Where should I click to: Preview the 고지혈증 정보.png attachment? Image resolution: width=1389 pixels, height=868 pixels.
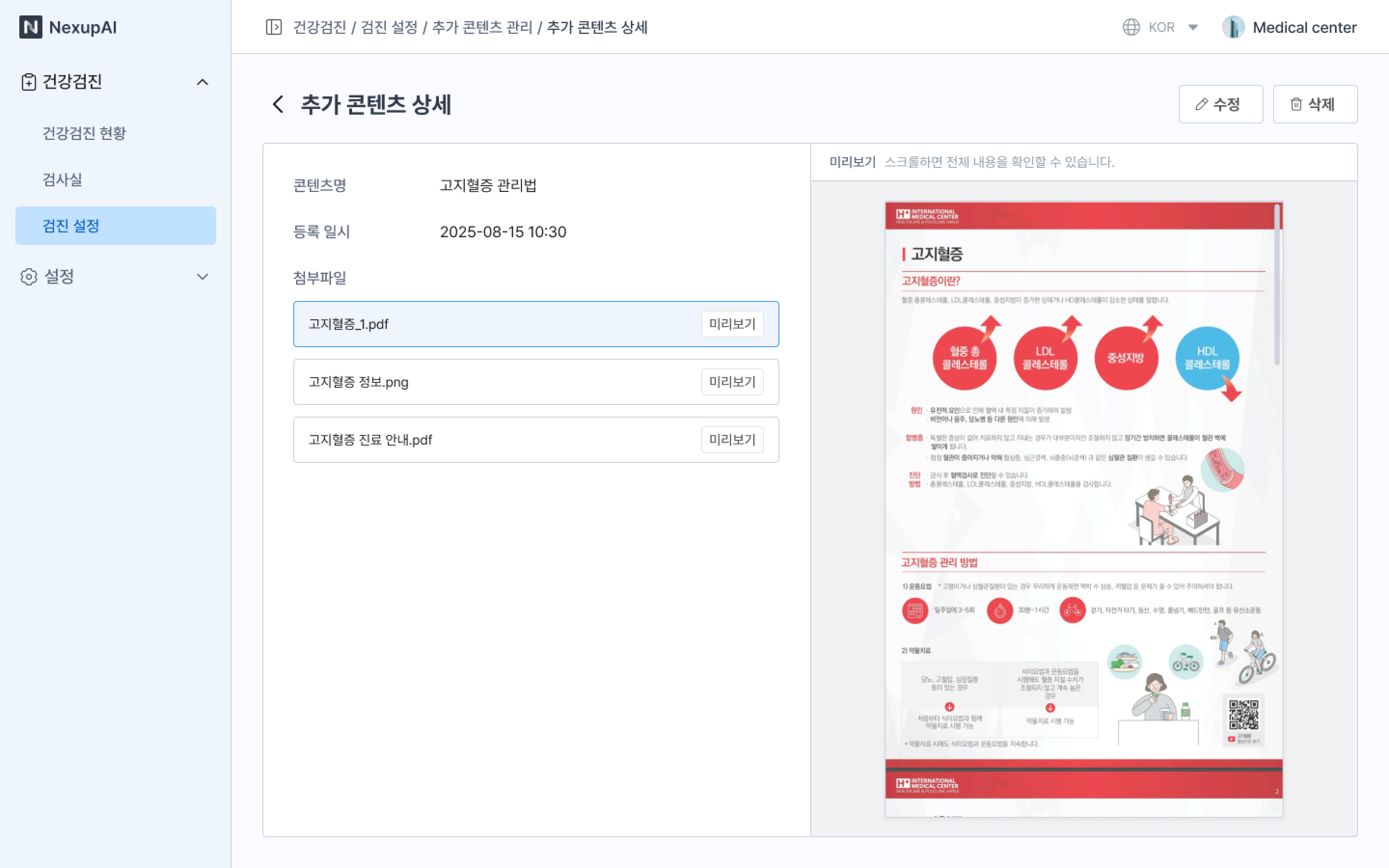pos(732,382)
